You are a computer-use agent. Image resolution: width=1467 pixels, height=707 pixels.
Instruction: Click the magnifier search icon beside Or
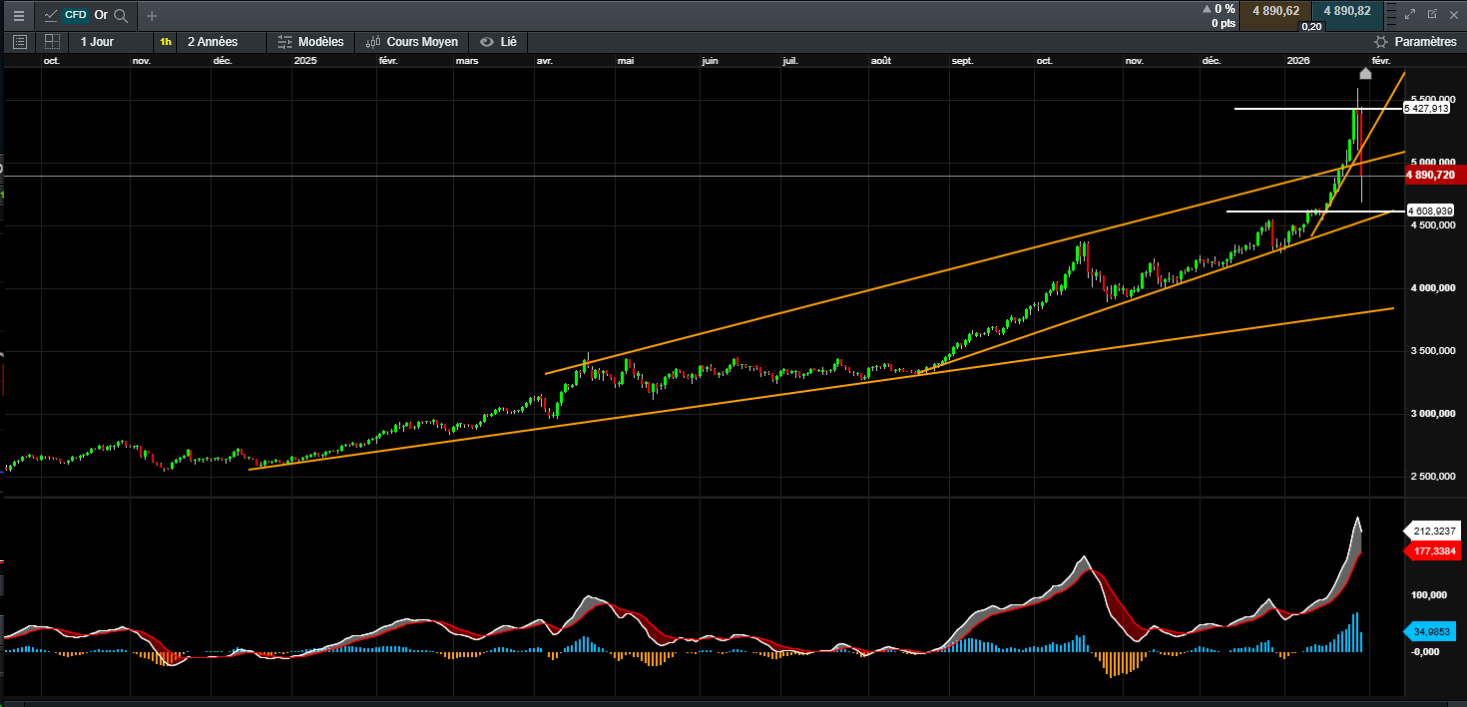point(121,15)
